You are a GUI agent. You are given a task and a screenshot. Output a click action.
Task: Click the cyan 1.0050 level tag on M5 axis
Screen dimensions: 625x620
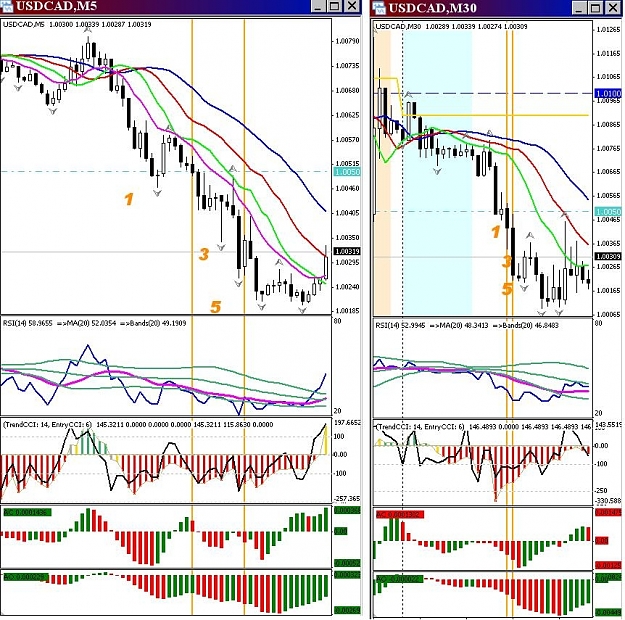tap(347, 172)
